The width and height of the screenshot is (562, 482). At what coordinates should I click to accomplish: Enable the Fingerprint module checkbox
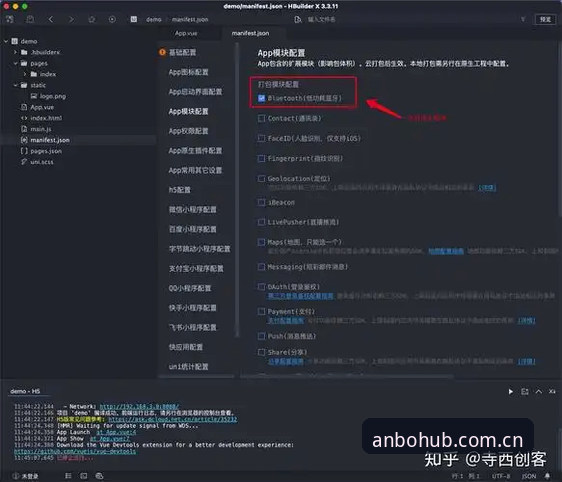click(261, 158)
